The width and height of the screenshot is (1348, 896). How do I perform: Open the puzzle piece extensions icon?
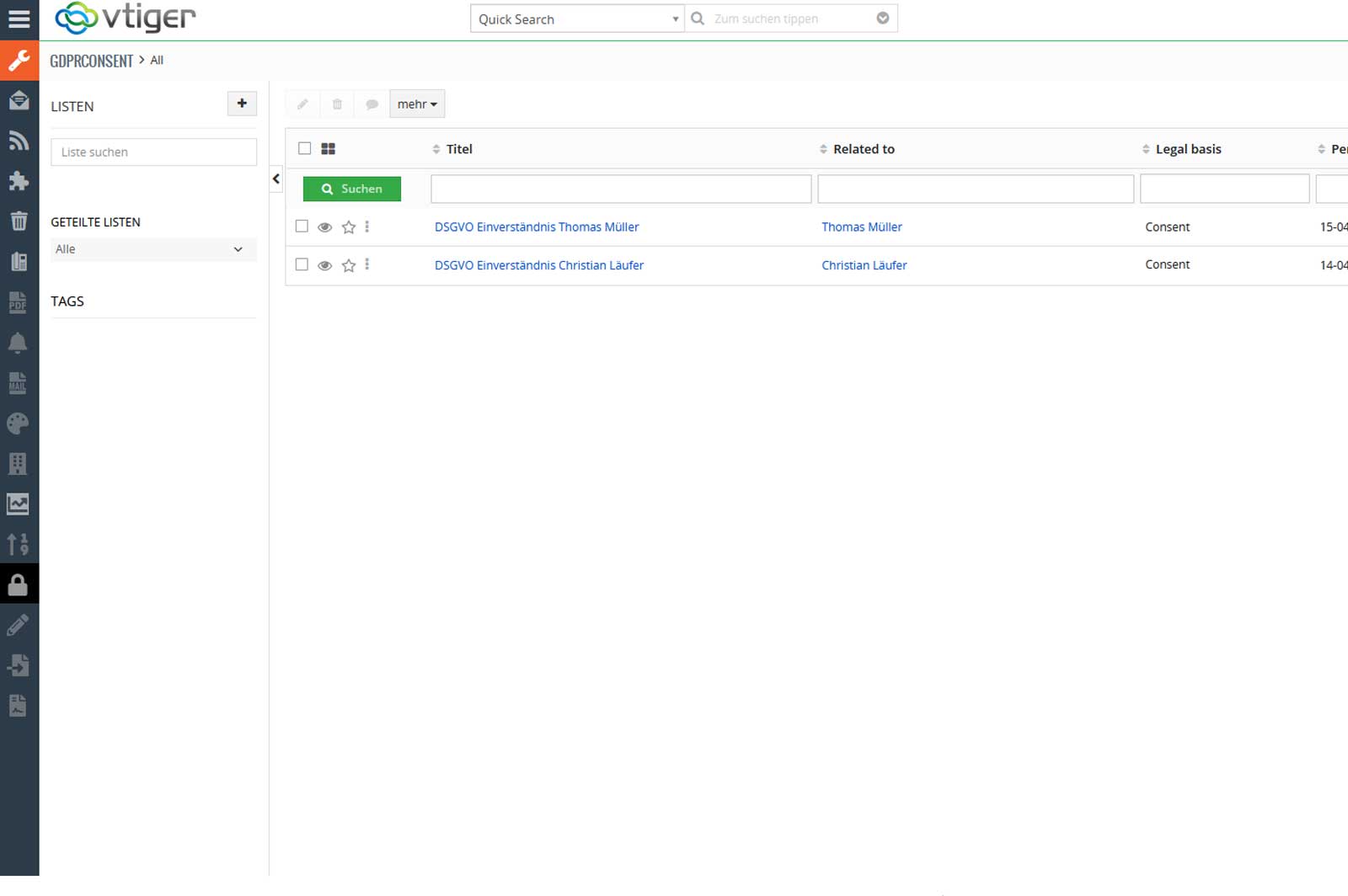(19, 181)
